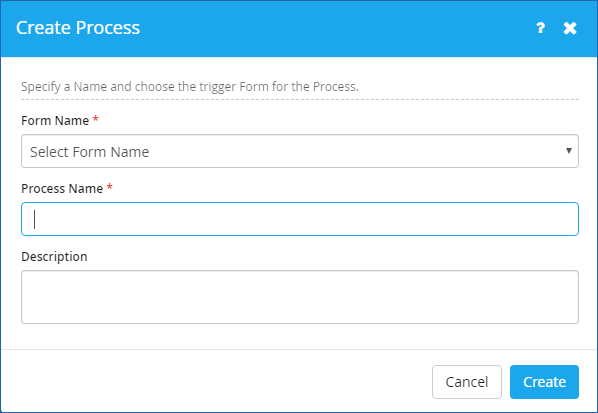This screenshot has height=413, width=598.
Task: Click the Form Name label
Action: point(55,121)
